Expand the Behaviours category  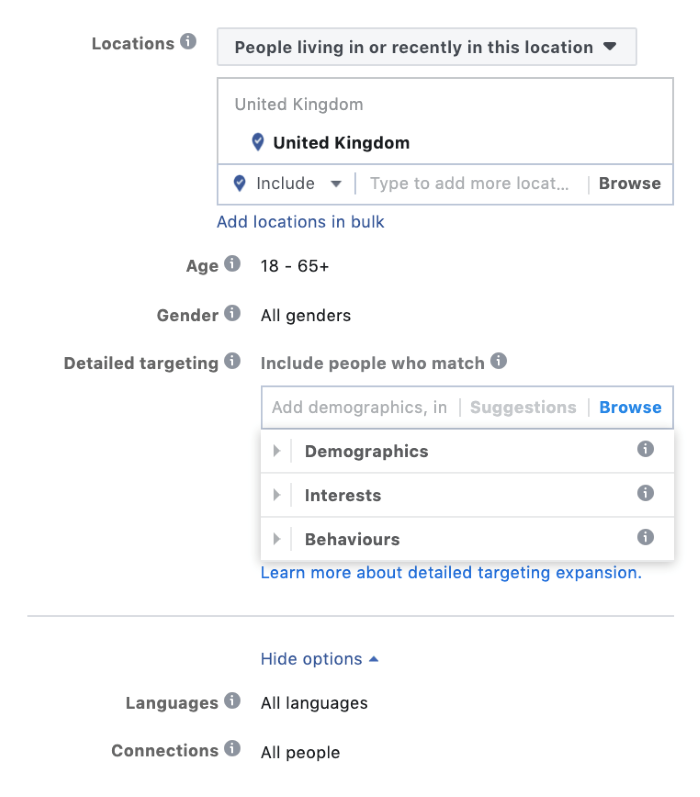[277, 539]
